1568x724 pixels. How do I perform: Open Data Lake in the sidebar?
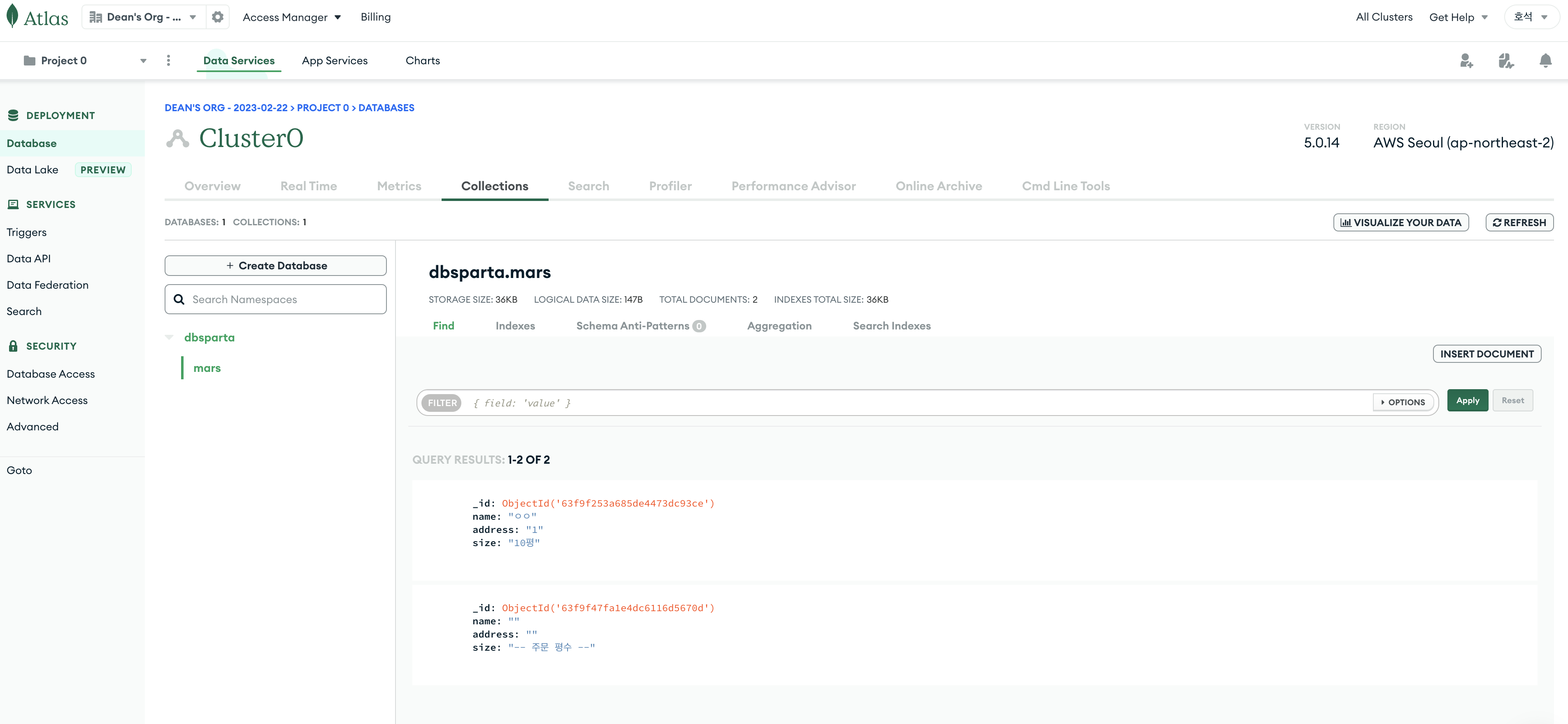coord(32,169)
